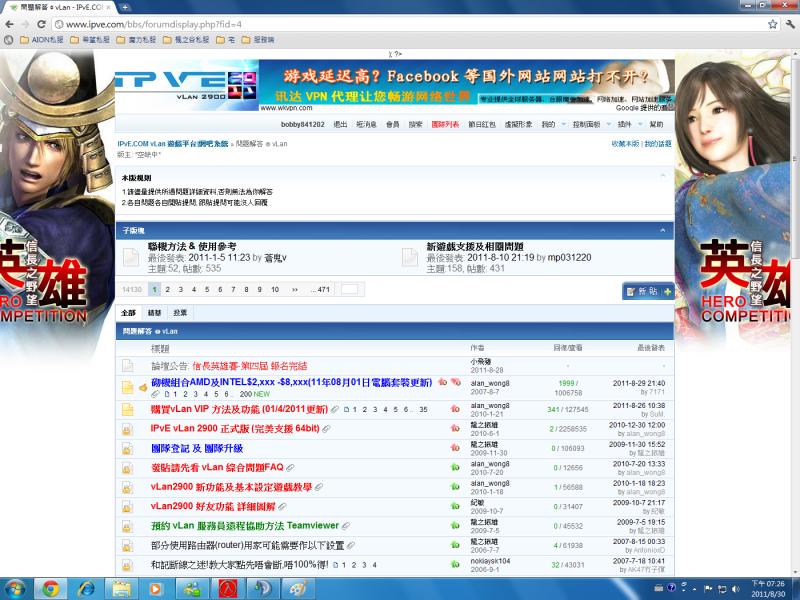
Task: Collapse the 本版規則 section
Action: point(662,176)
